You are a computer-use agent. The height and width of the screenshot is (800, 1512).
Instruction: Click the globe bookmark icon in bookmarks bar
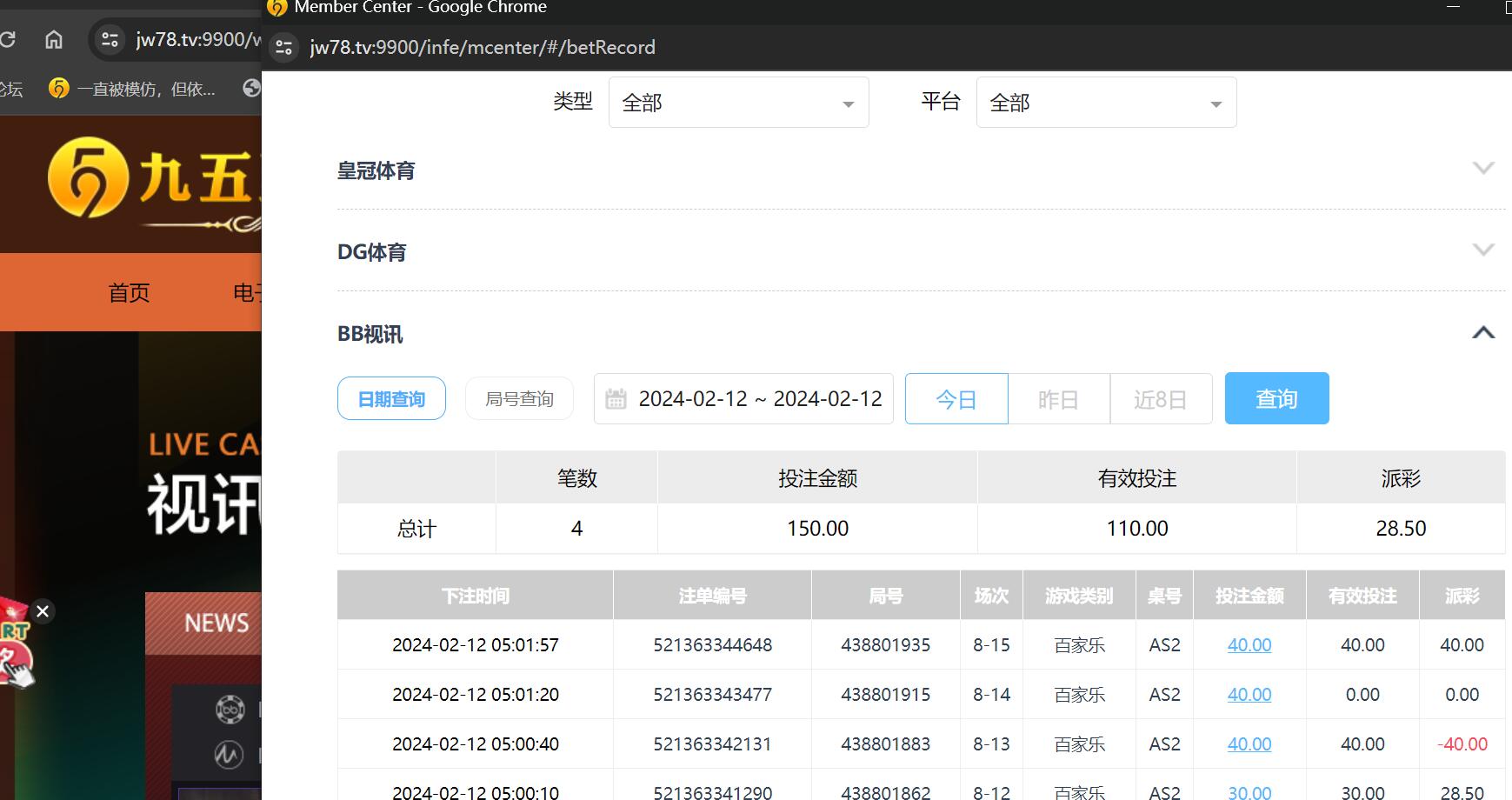251,88
